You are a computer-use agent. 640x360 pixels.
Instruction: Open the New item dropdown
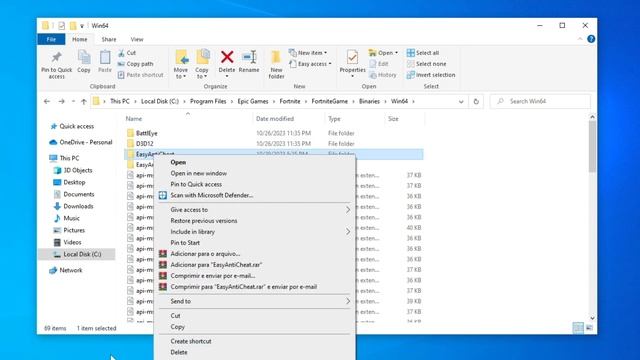[x=308, y=53]
